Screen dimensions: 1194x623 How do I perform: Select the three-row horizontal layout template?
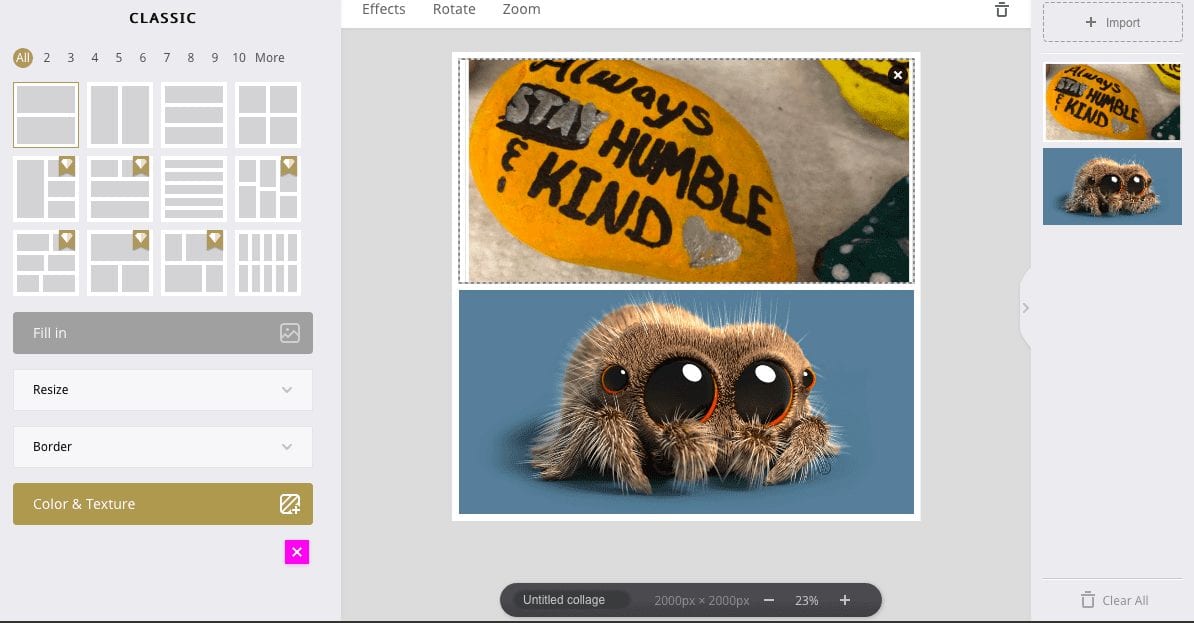pos(194,115)
